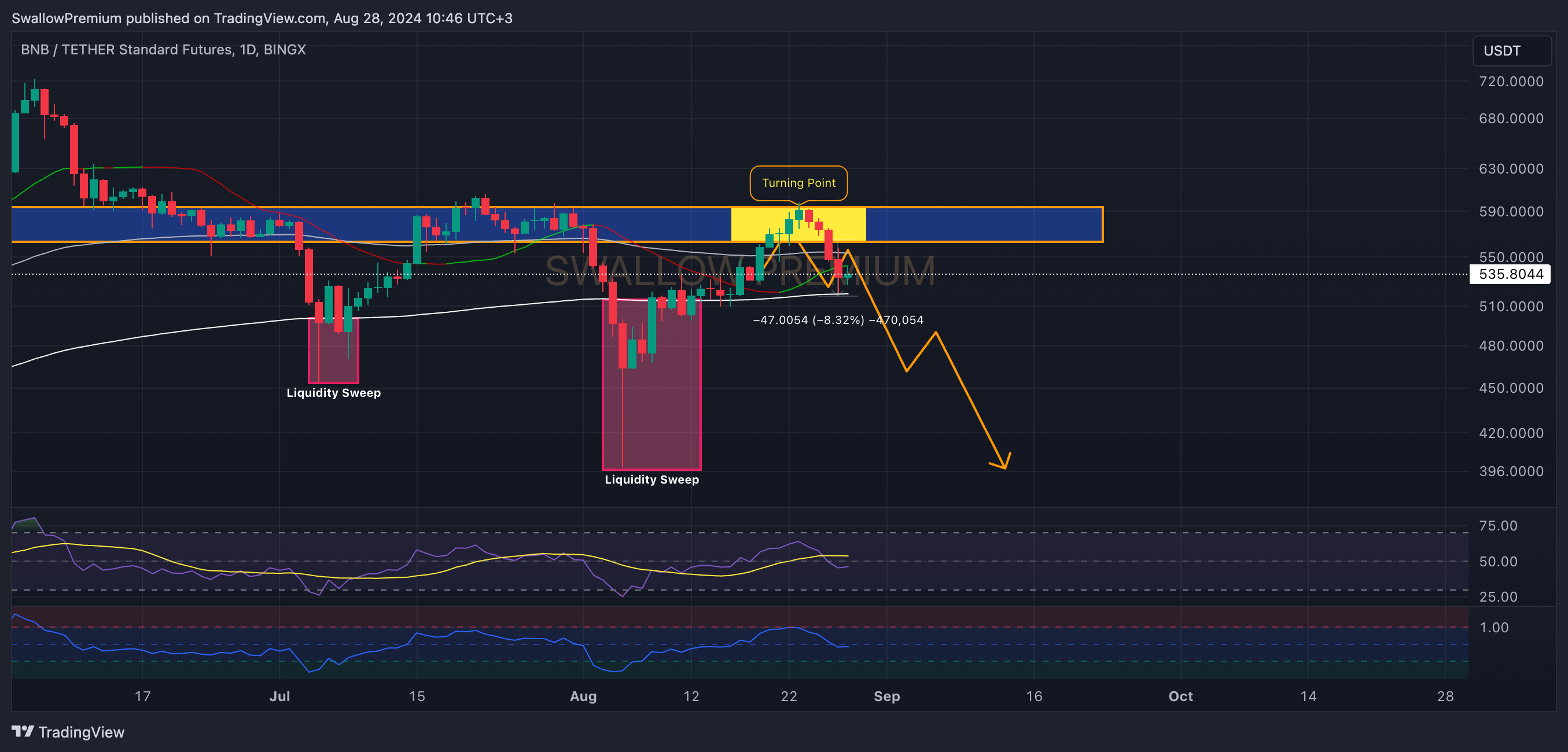Click the BNB / TETHER Standard Futures title
This screenshot has width=1568, height=752.
[163, 50]
